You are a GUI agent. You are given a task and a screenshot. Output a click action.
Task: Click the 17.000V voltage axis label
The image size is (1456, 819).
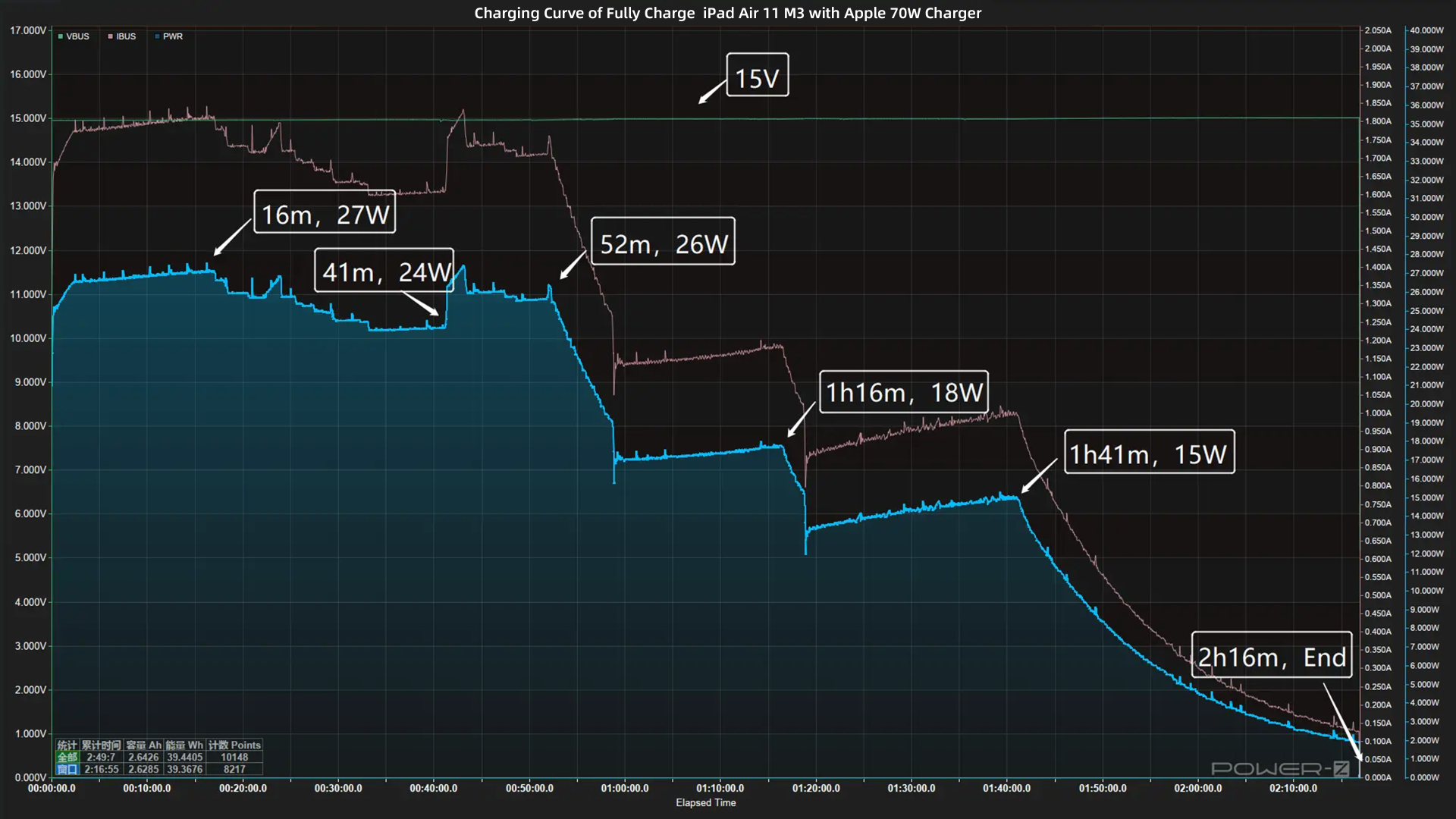pyautogui.click(x=28, y=30)
